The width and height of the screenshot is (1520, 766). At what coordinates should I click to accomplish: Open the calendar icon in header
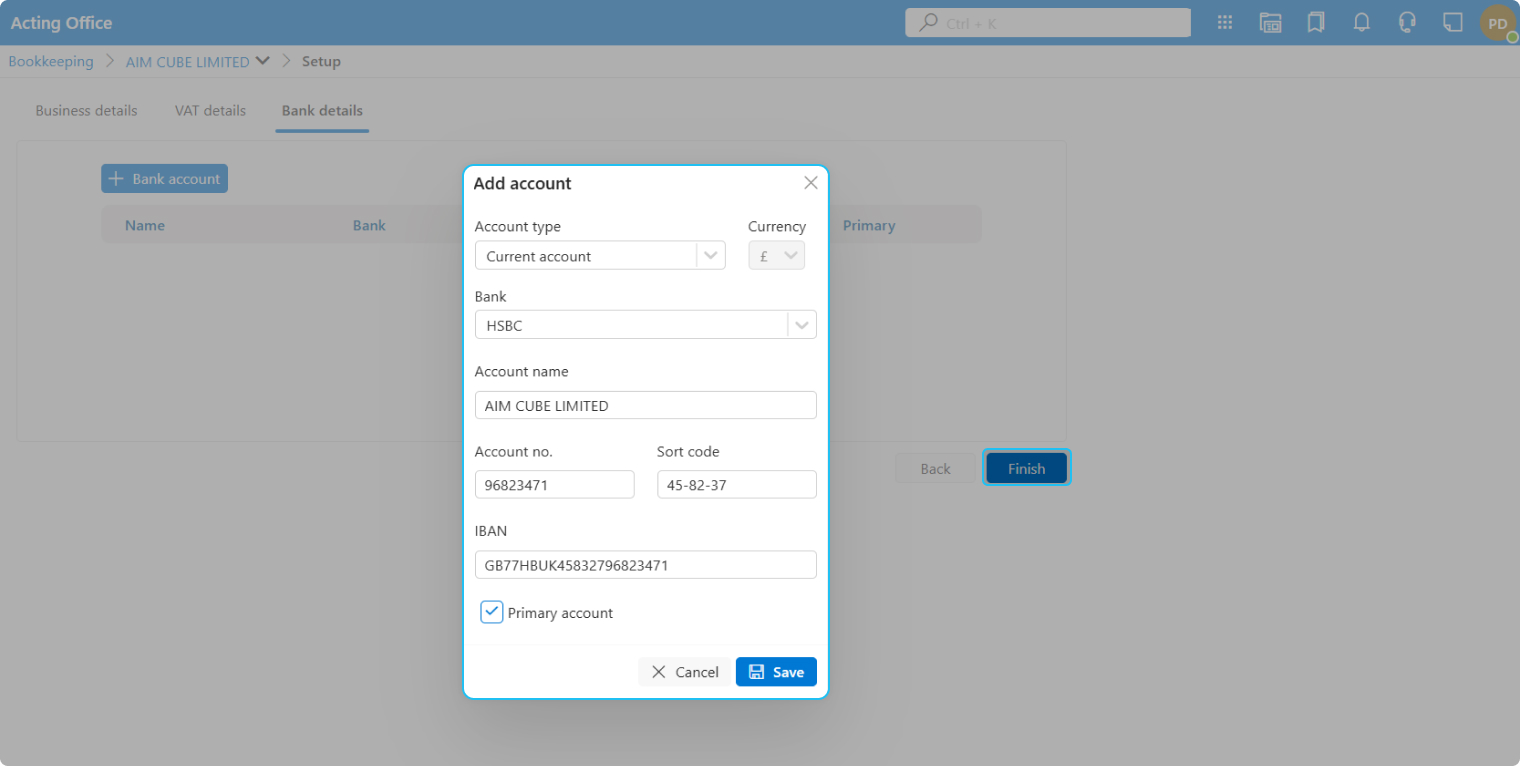coord(1270,23)
